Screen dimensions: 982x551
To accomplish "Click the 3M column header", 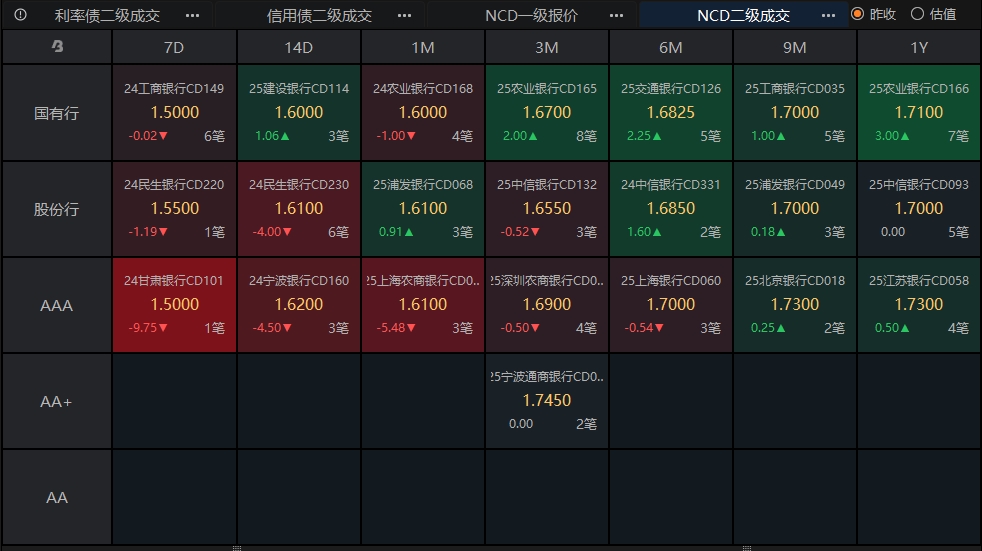I will click(x=547, y=47).
